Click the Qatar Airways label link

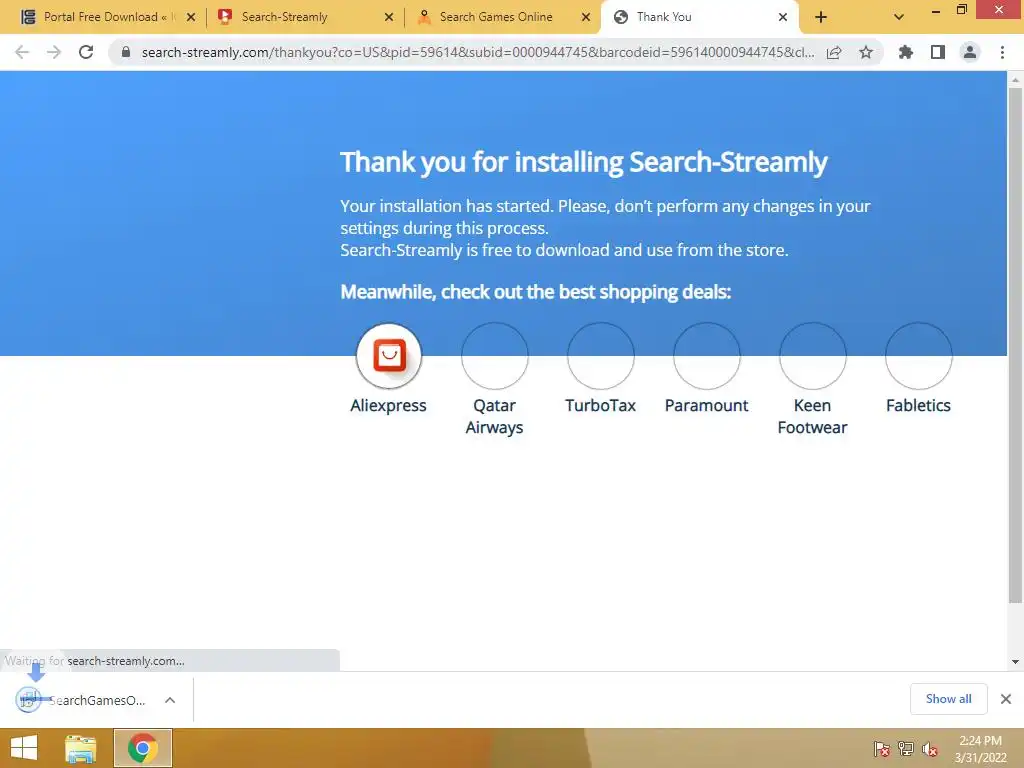(x=494, y=417)
